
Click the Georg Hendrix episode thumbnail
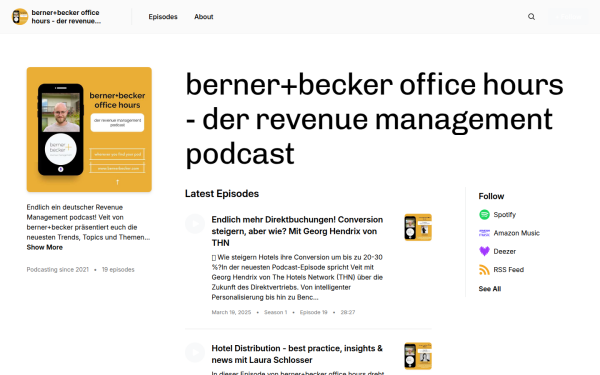pos(418,227)
